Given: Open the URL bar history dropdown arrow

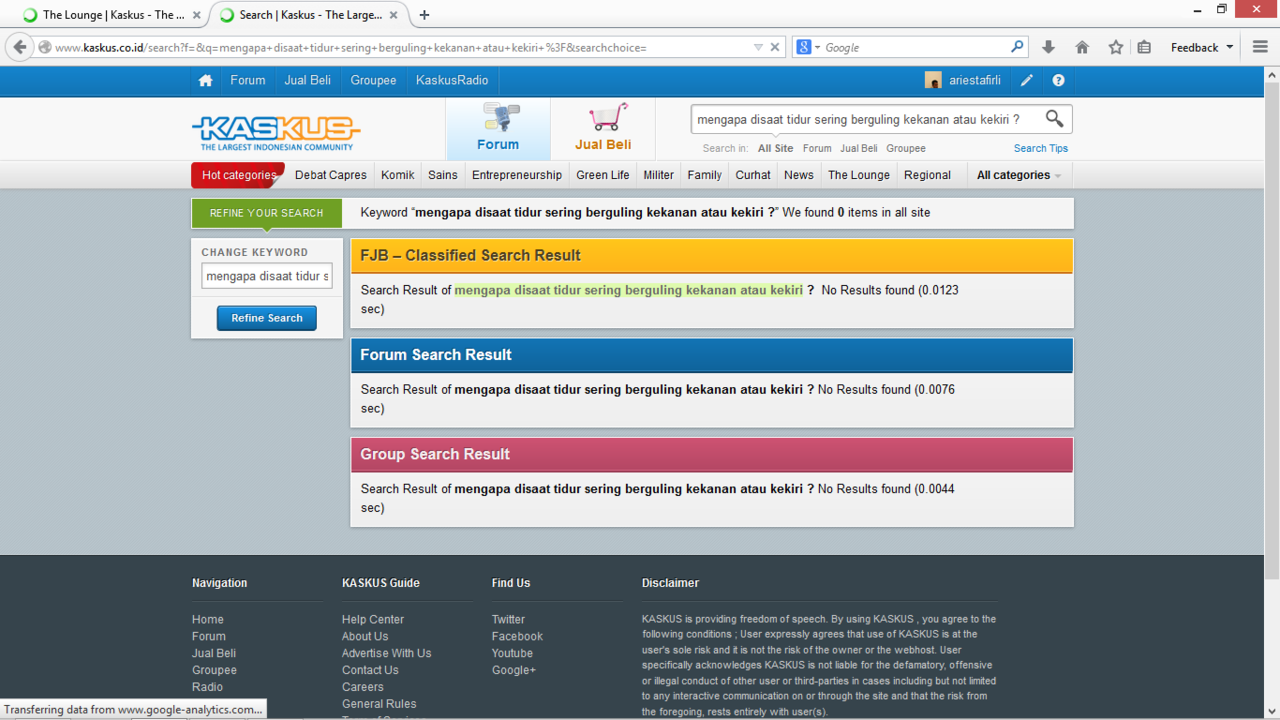Looking at the screenshot, I should point(758,47).
